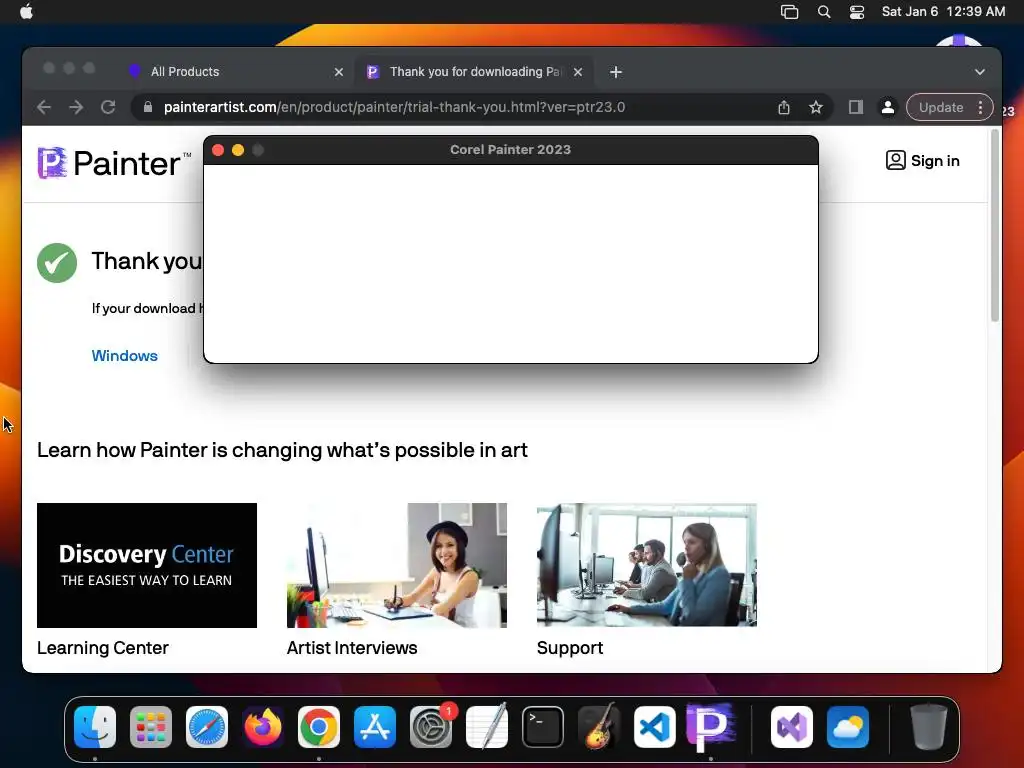Click the painterartist.com address bar
The image size is (1024, 768).
click(x=394, y=107)
